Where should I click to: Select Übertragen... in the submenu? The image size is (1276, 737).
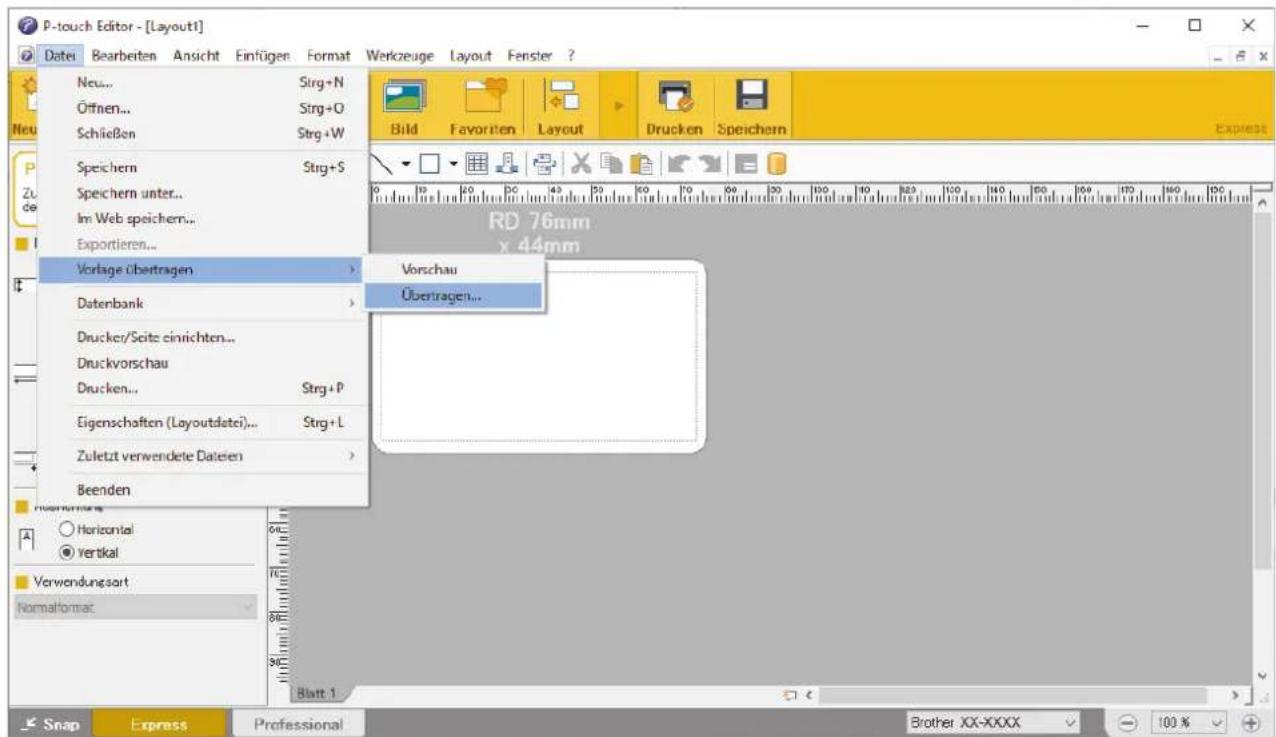455,296
